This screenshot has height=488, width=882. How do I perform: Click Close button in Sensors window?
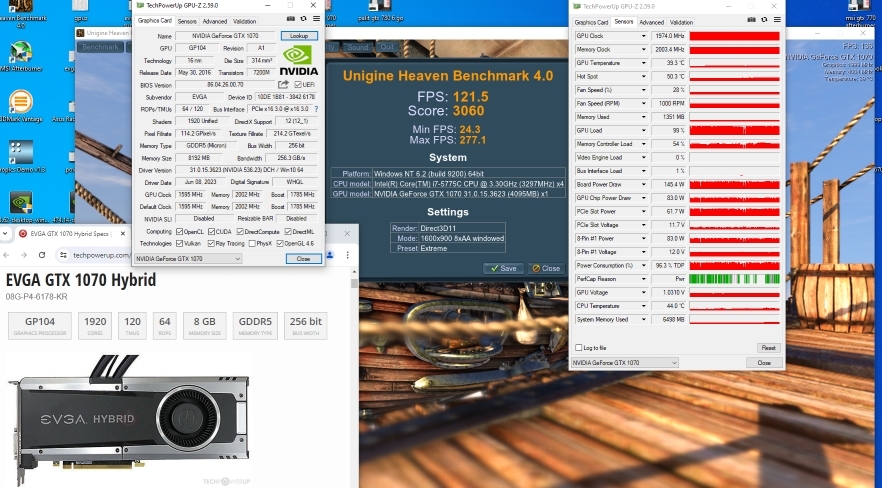[764, 363]
